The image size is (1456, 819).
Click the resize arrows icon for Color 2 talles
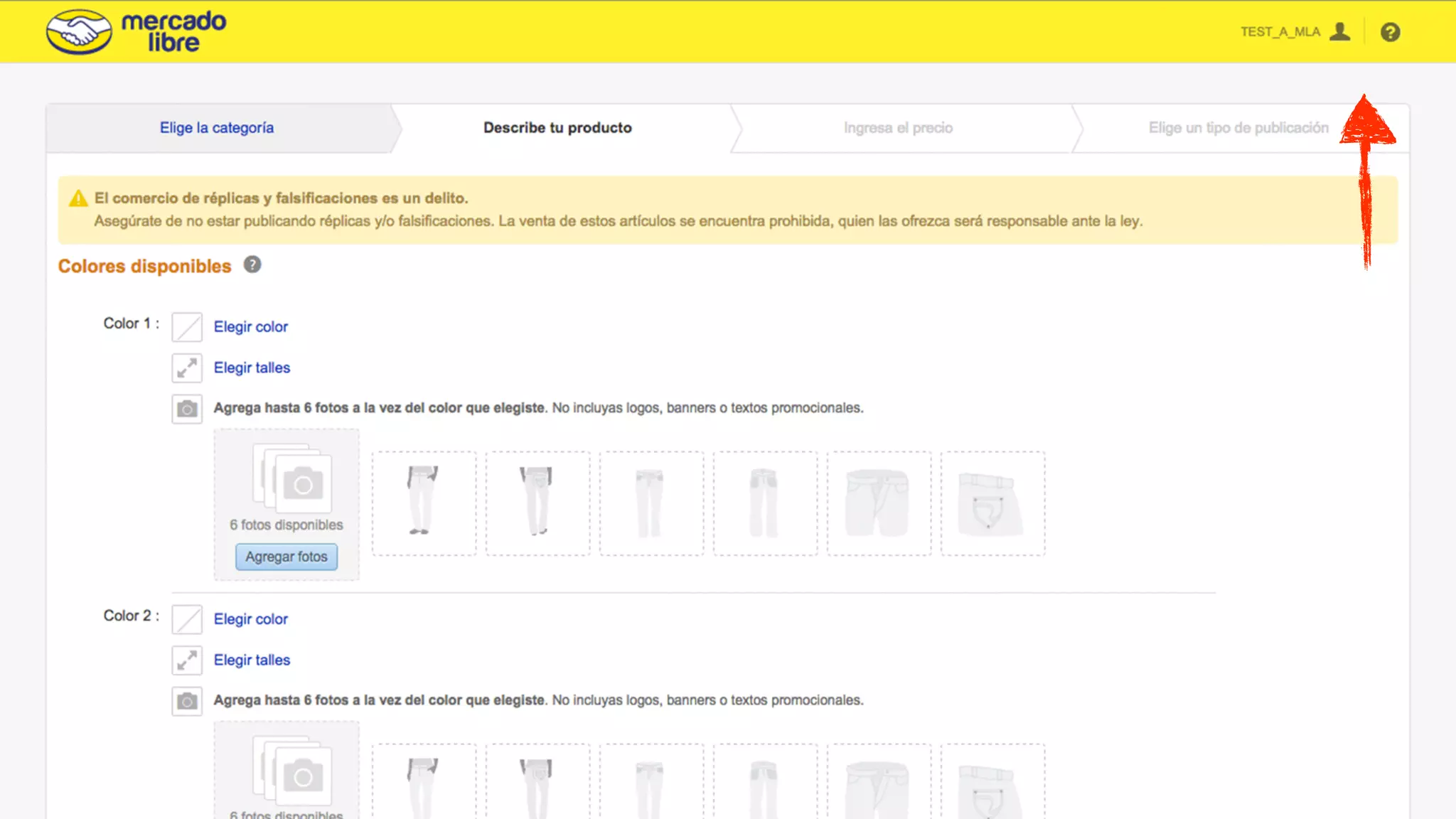(x=187, y=660)
